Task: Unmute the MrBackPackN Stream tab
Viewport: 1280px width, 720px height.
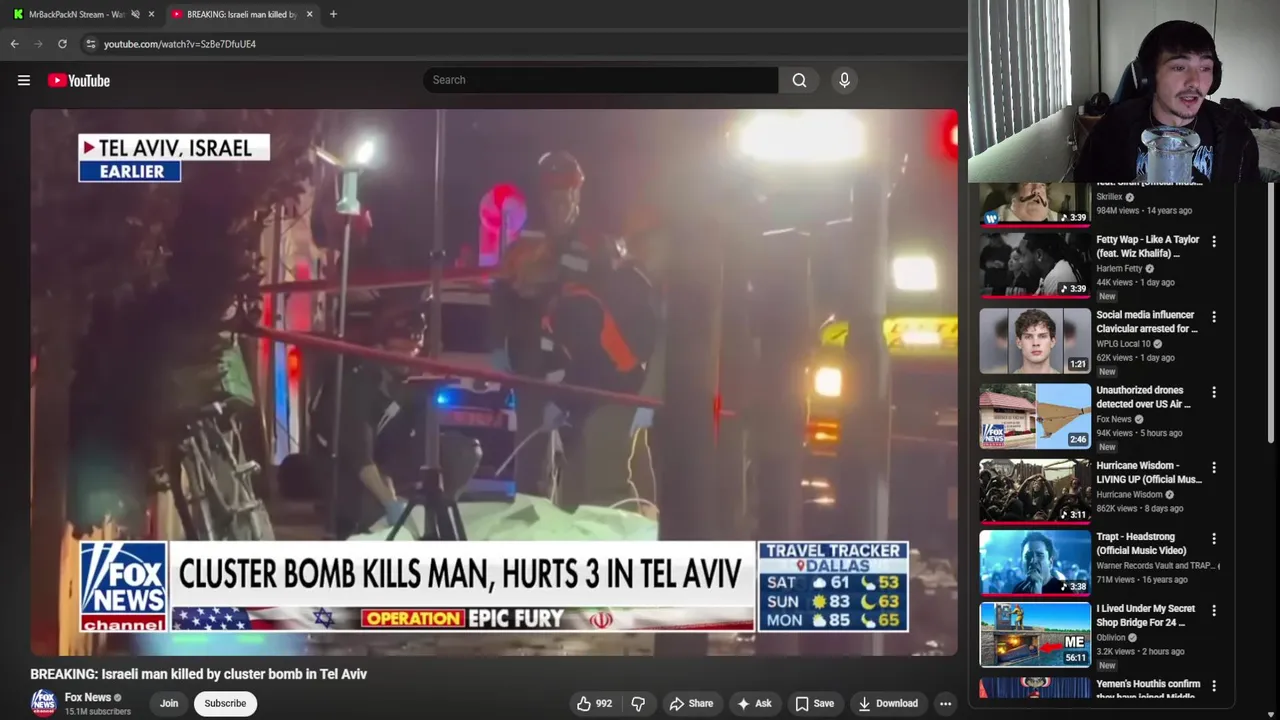Action: (x=135, y=14)
